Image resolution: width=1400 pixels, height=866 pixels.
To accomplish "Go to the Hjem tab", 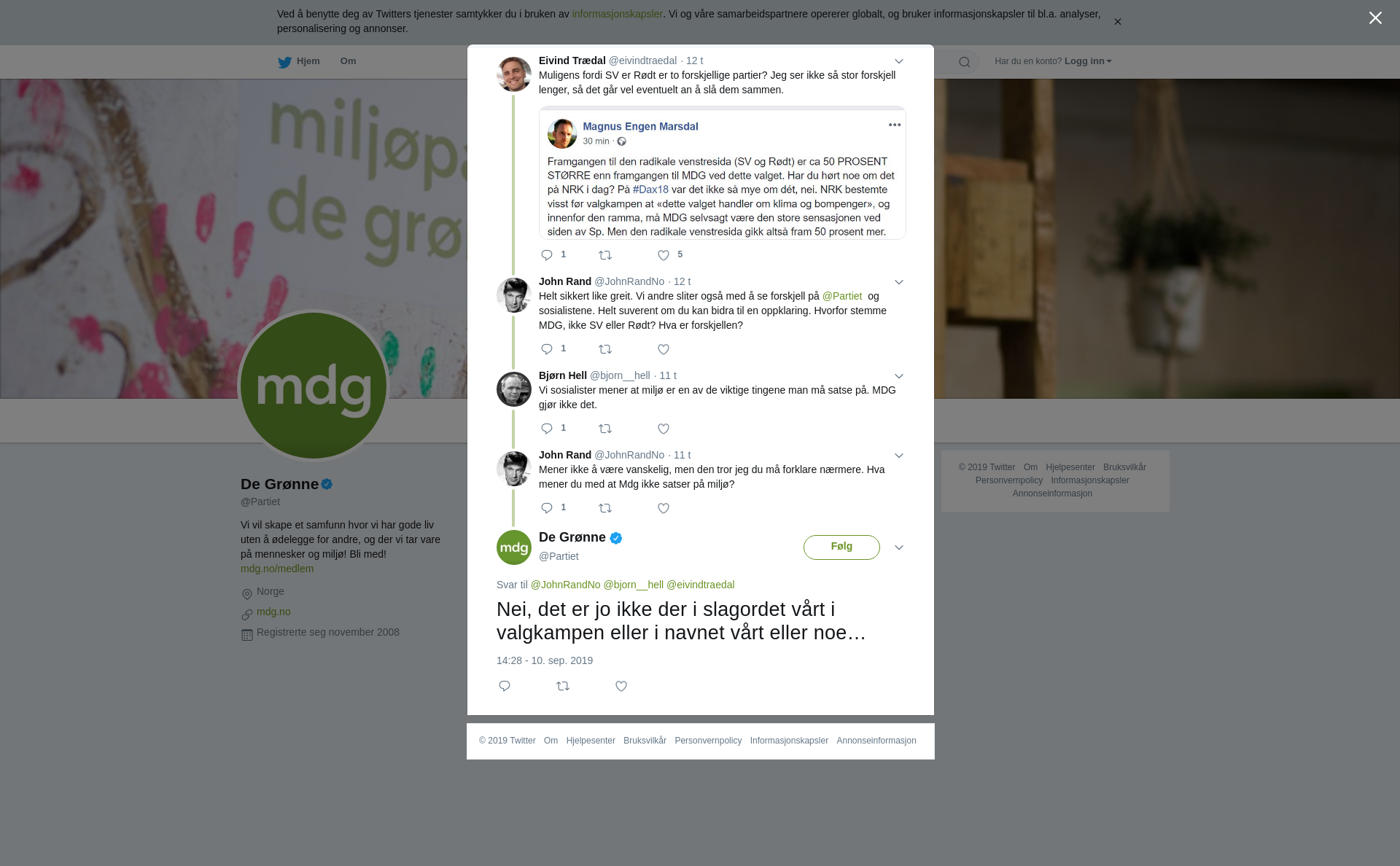I will tap(299, 61).
